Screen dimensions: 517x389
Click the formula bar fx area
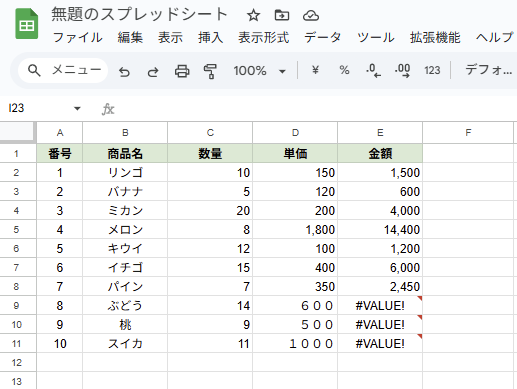click(x=108, y=109)
